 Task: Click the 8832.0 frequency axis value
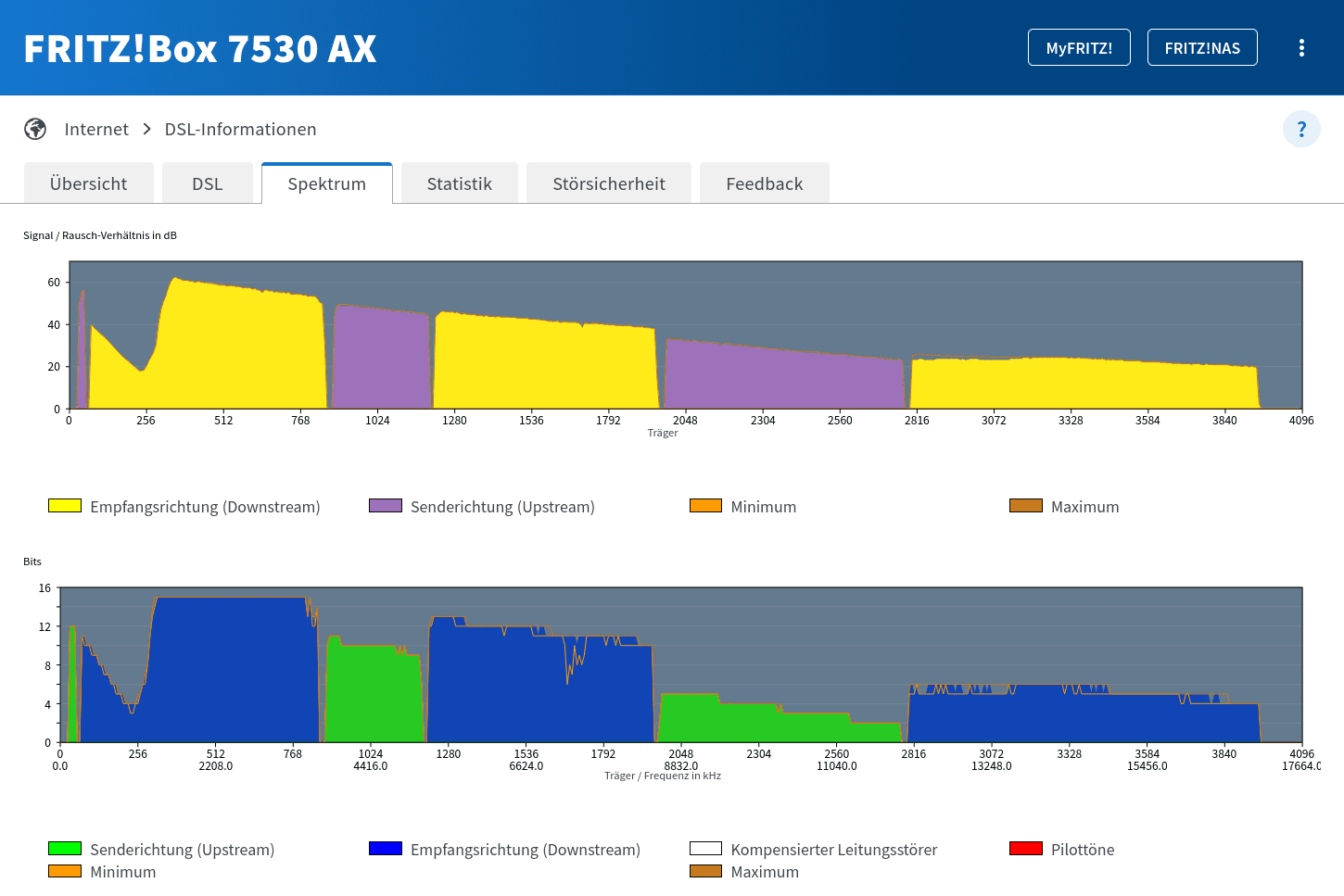(681, 766)
